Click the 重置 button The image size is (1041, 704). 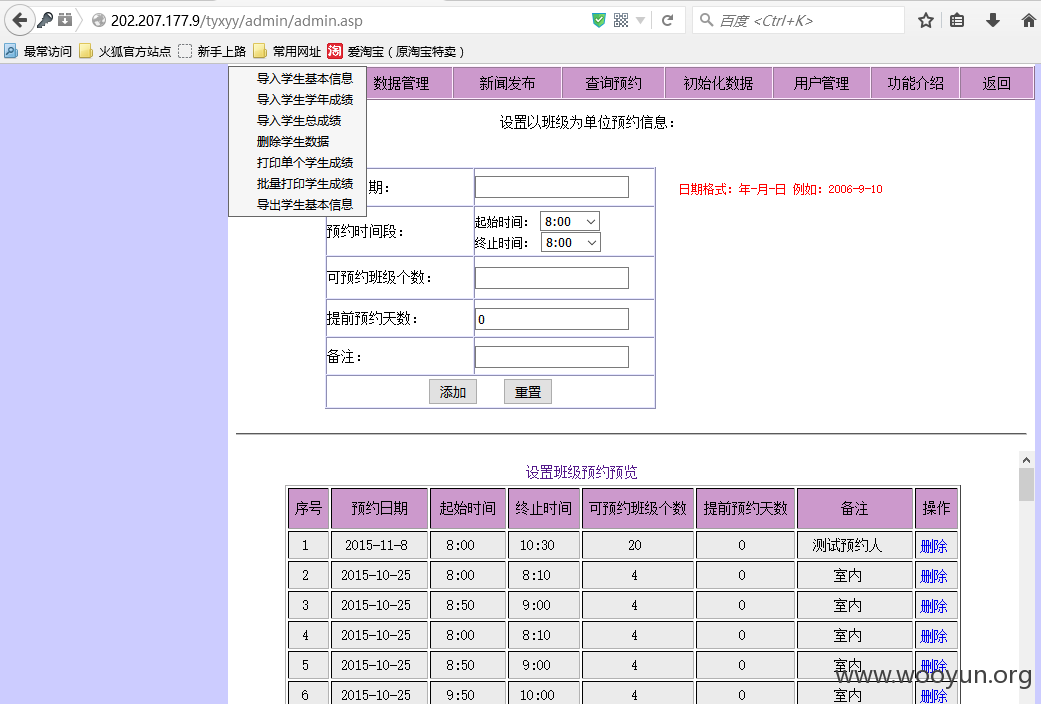tap(528, 392)
